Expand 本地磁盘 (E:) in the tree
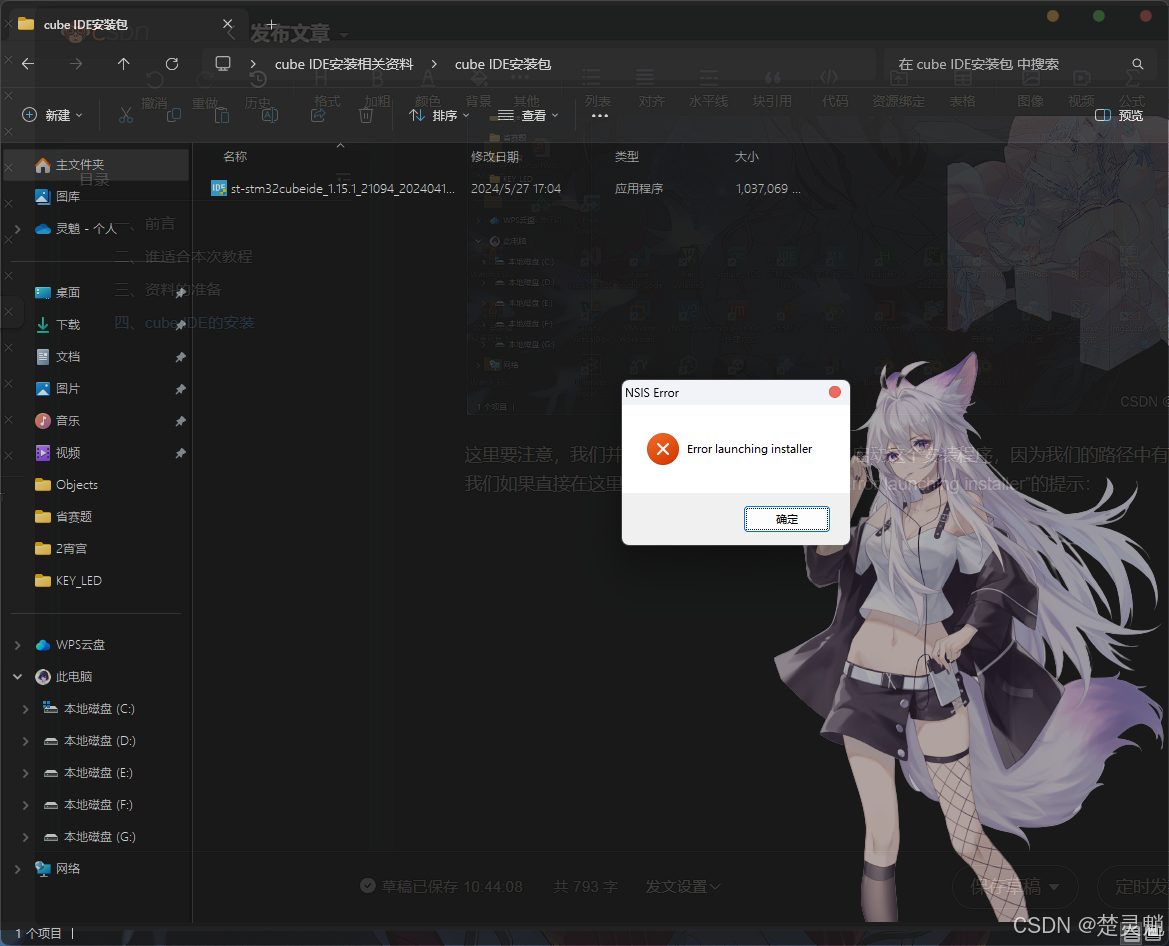Image resolution: width=1169 pixels, height=946 pixels. tap(26, 774)
